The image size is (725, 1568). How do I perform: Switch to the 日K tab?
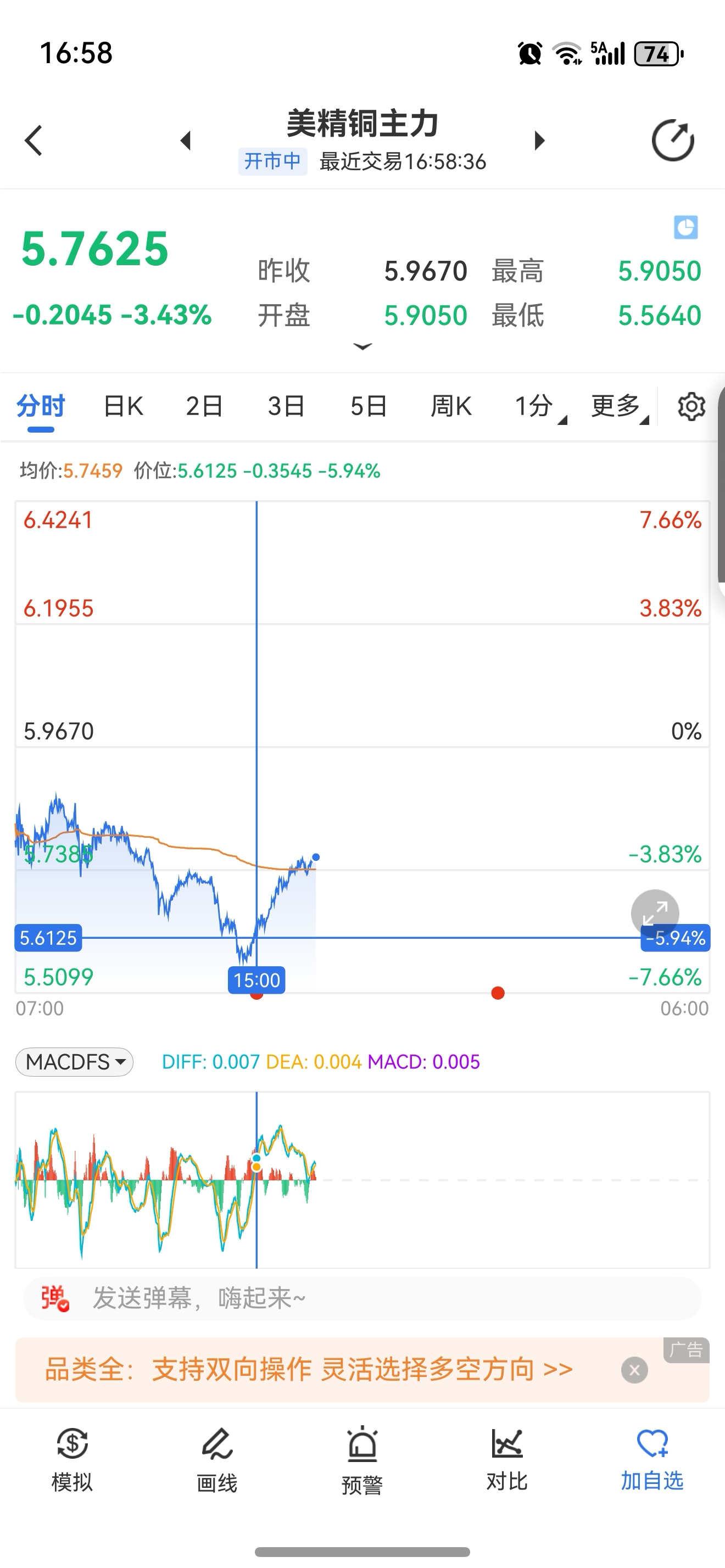click(x=123, y=407)
